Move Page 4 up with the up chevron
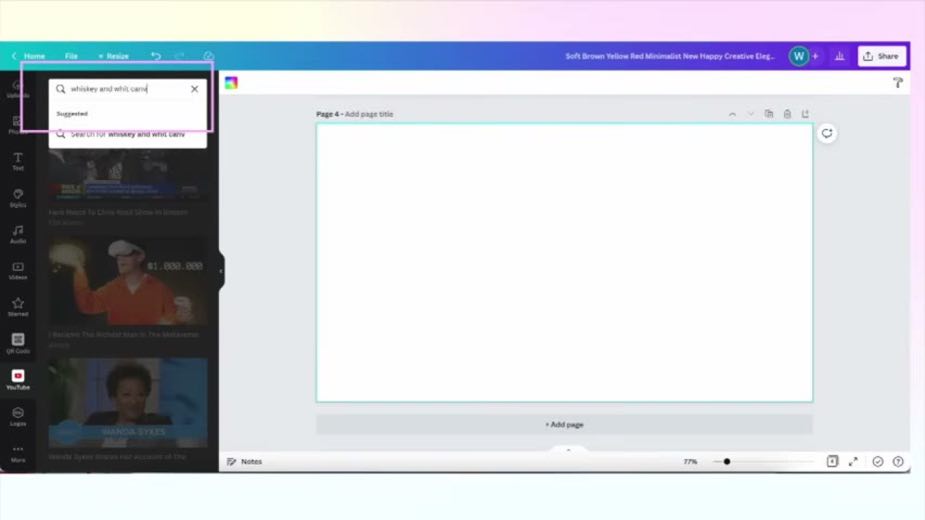Image resolution: width=925 pixels, height=520 pixels. point(732,114)
